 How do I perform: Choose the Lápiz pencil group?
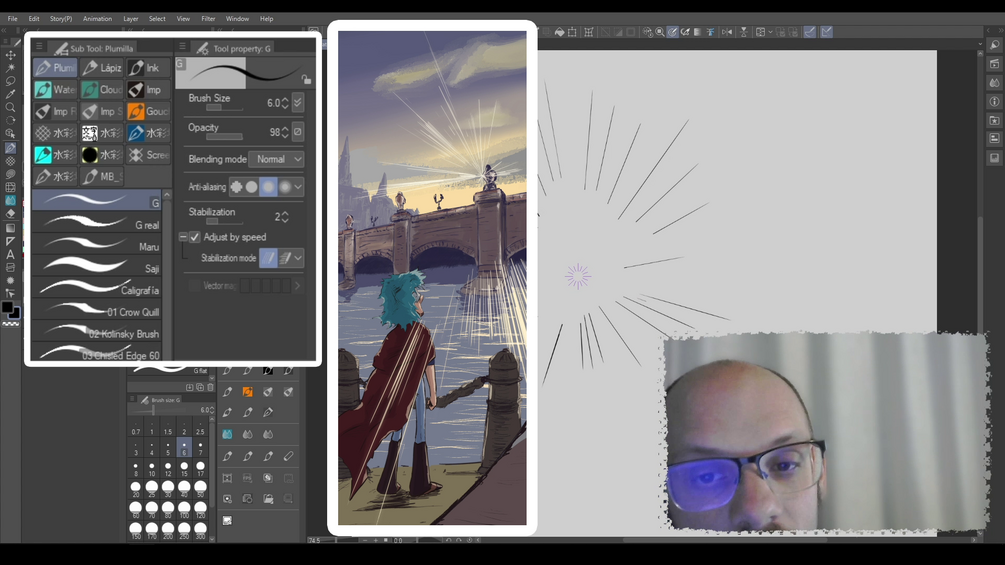(x=102, y=67)
